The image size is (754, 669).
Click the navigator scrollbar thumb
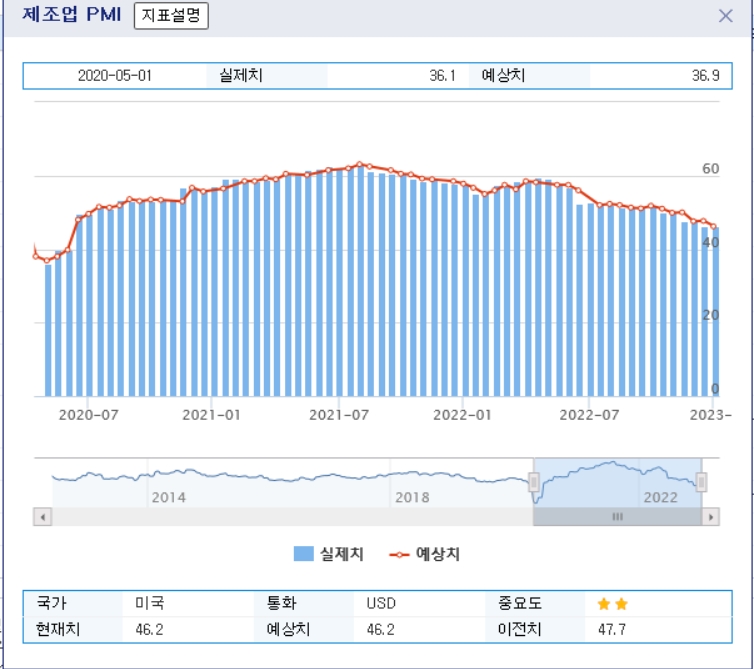pyautogui.click(x=617, y=517)
